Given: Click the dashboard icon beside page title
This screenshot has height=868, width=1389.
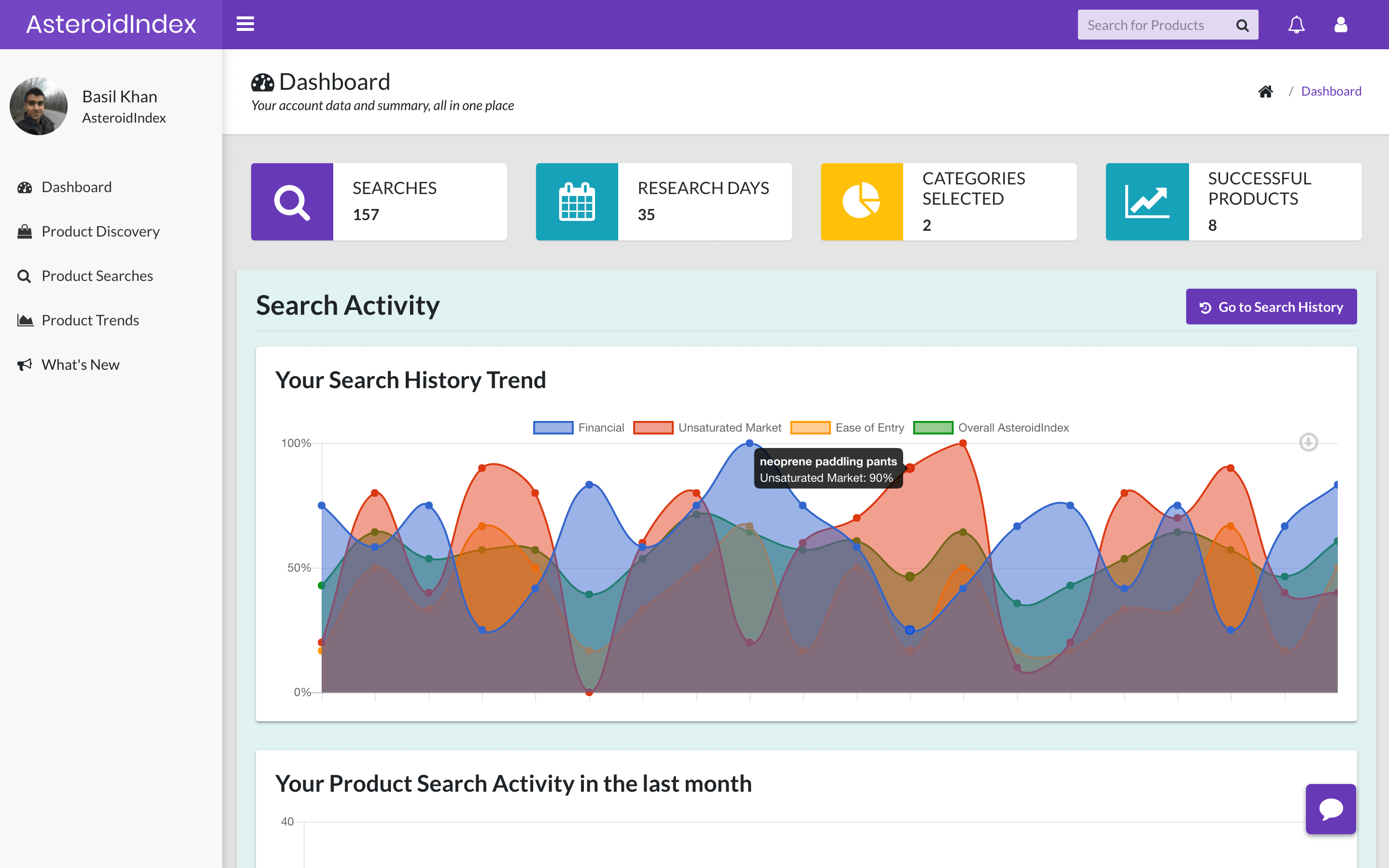Looking at the screenshot, I should (x=262, y=83).
